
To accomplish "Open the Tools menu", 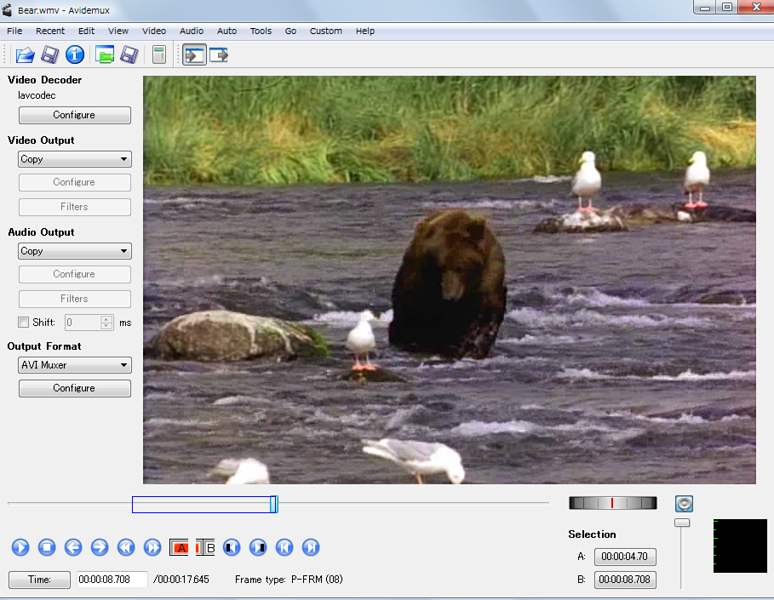I will 261,31.
